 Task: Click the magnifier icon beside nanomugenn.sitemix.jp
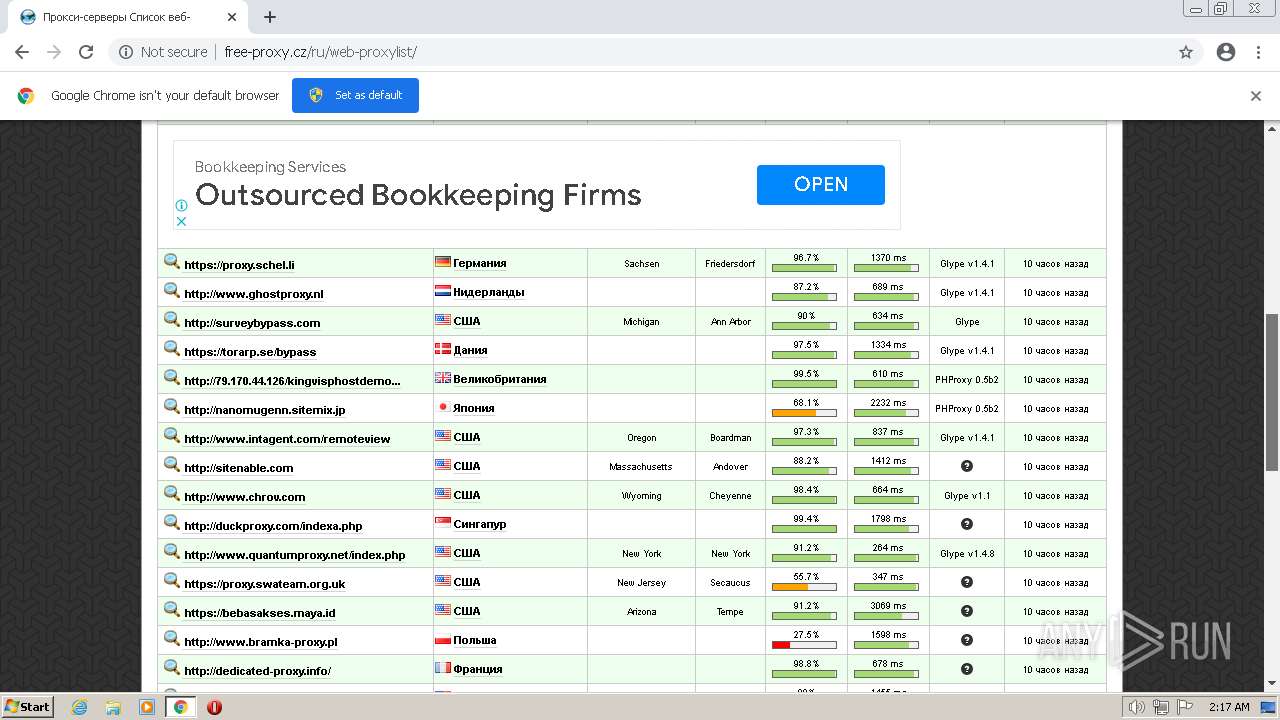pyautogui.click(x=172, y=407)
